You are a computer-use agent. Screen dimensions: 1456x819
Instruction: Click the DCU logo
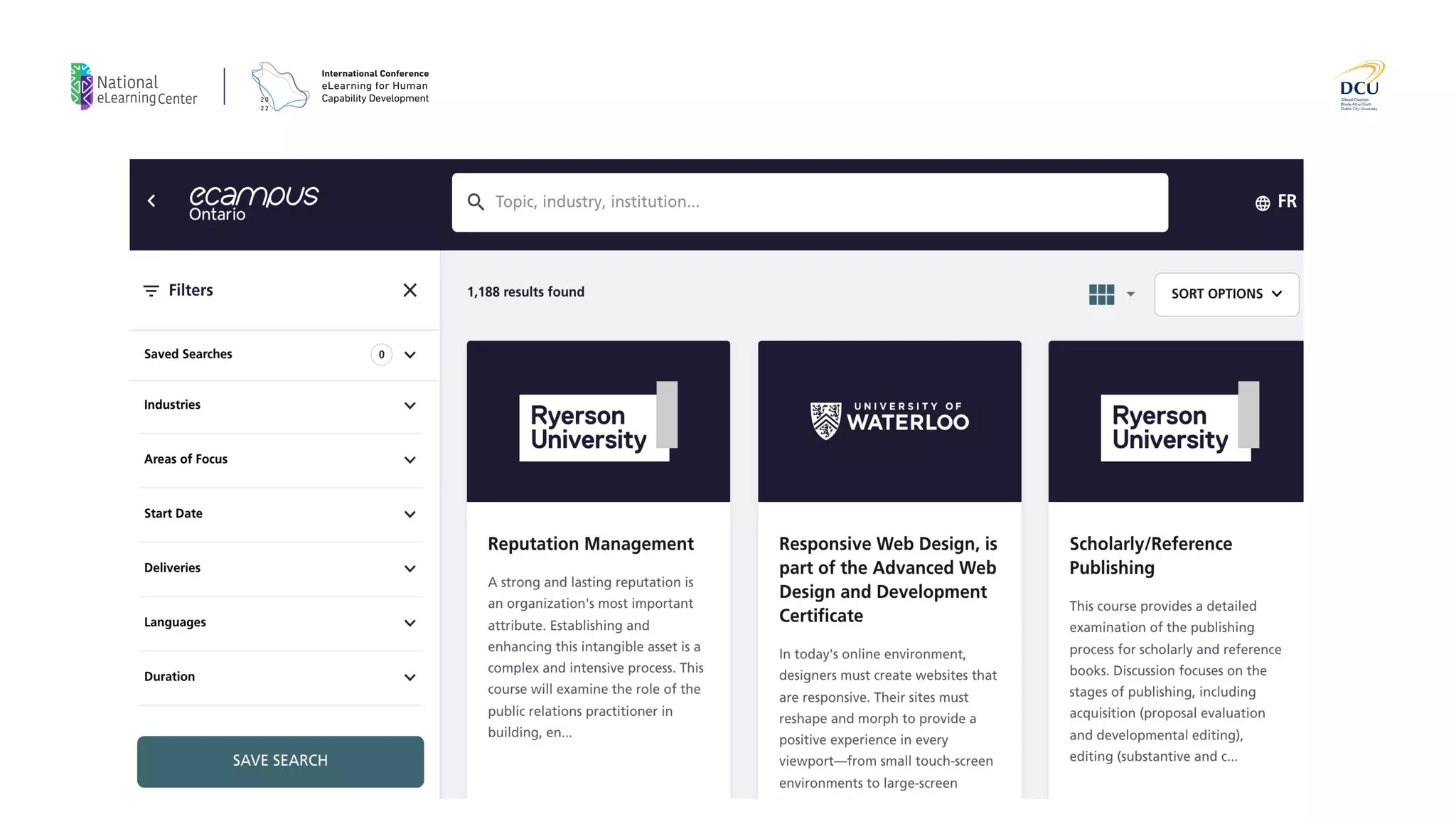[1359, 86]
